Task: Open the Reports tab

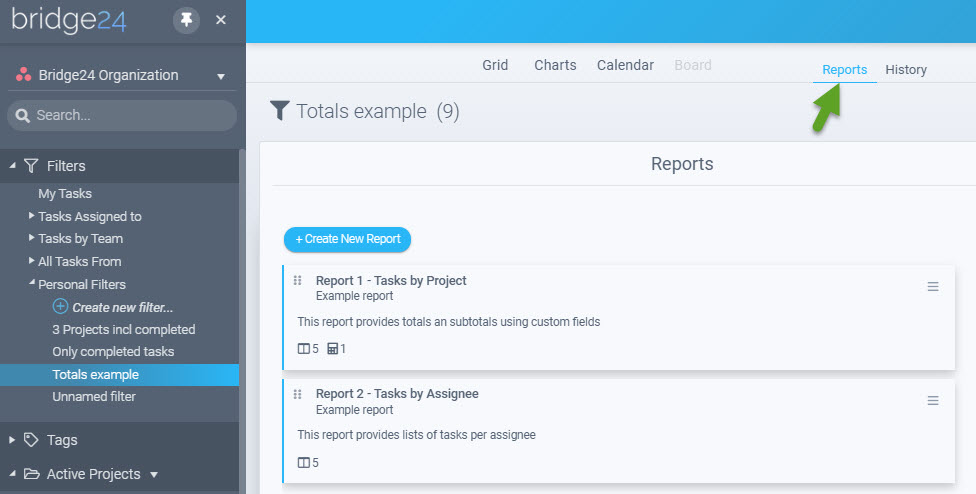Action: [x=845, y=70]
